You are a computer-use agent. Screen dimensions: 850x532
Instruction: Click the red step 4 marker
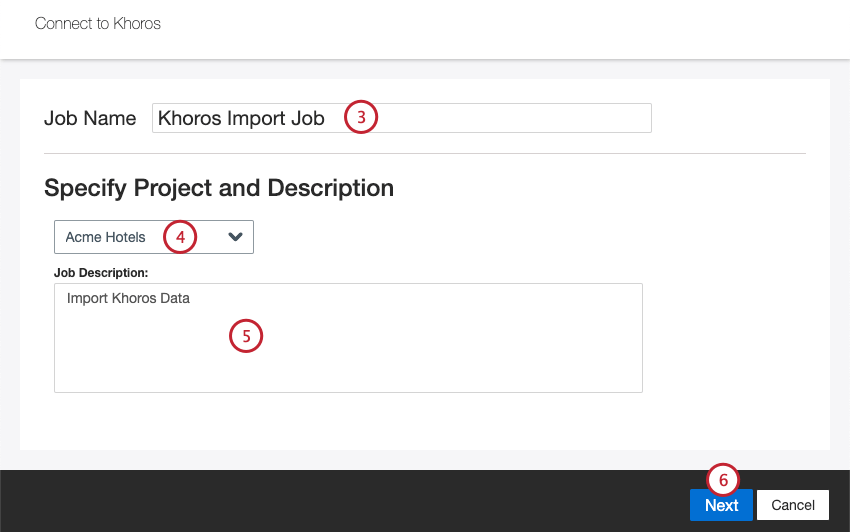pos(180,237)
